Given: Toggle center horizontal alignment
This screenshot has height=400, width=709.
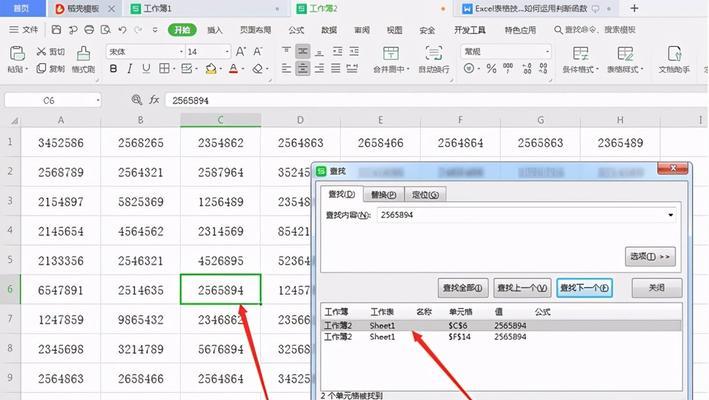Looking at the screenshot, I should (303, 69).
